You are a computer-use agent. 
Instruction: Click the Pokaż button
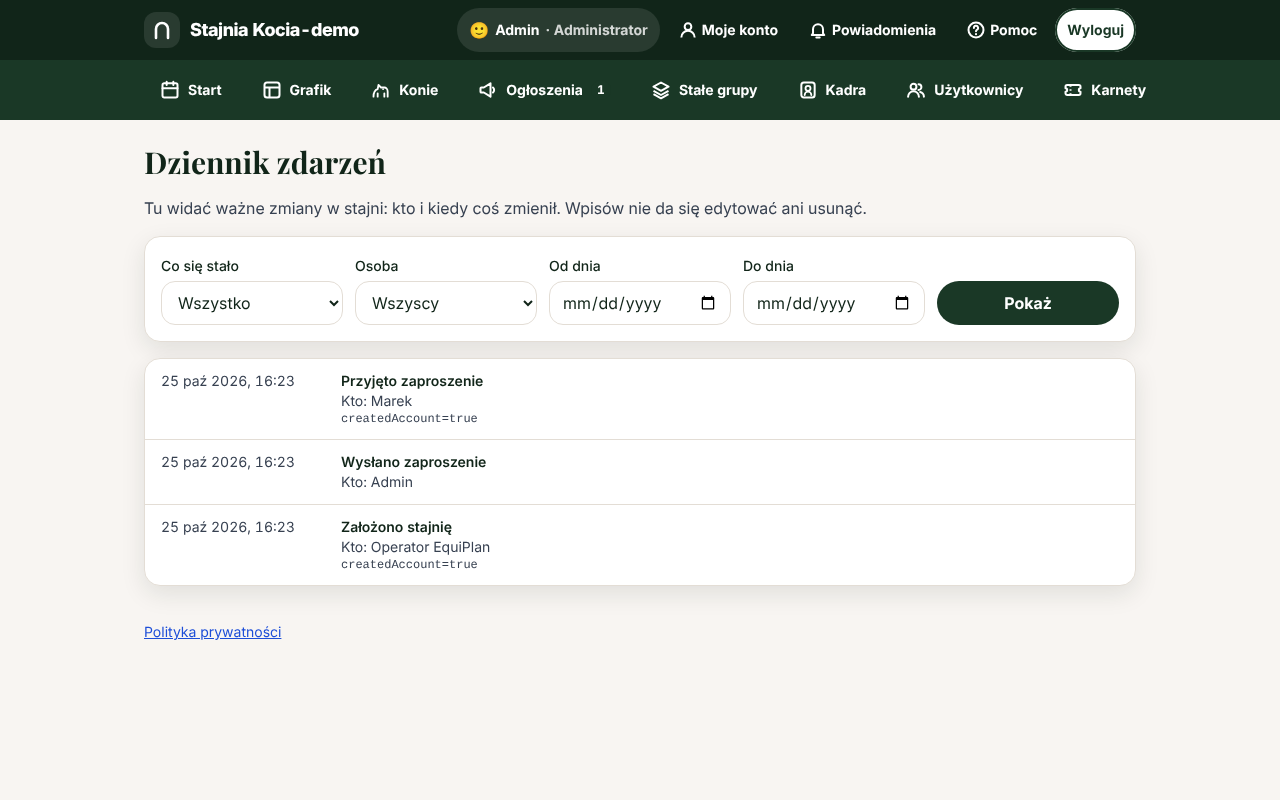click(1028, 303)
